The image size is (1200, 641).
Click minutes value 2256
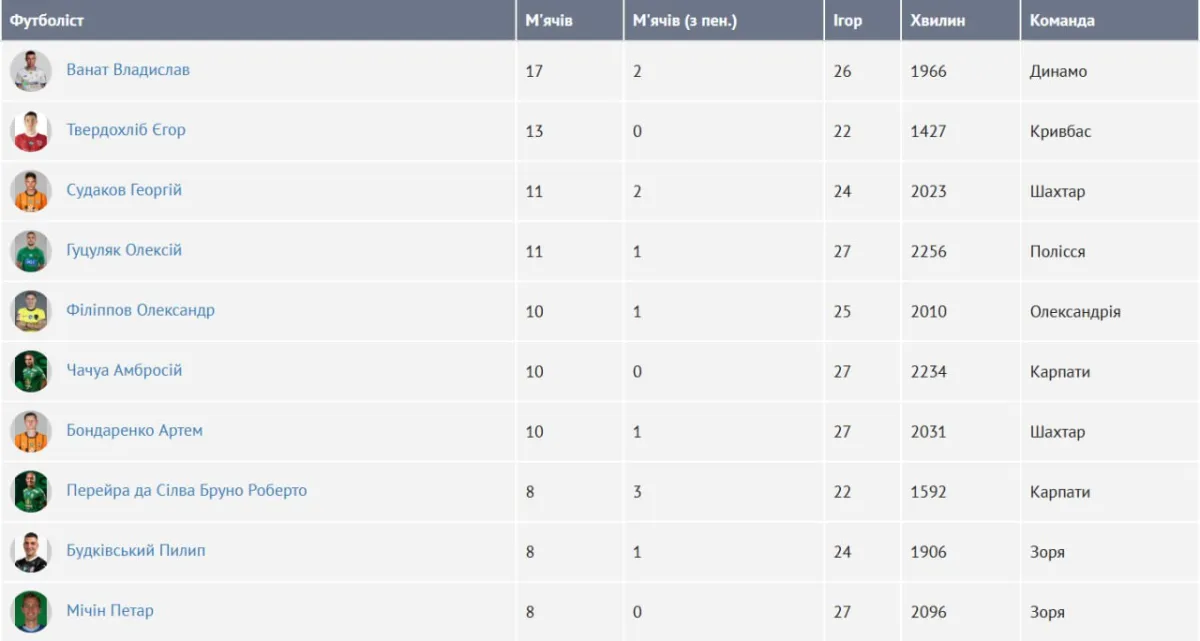[928, 252]
